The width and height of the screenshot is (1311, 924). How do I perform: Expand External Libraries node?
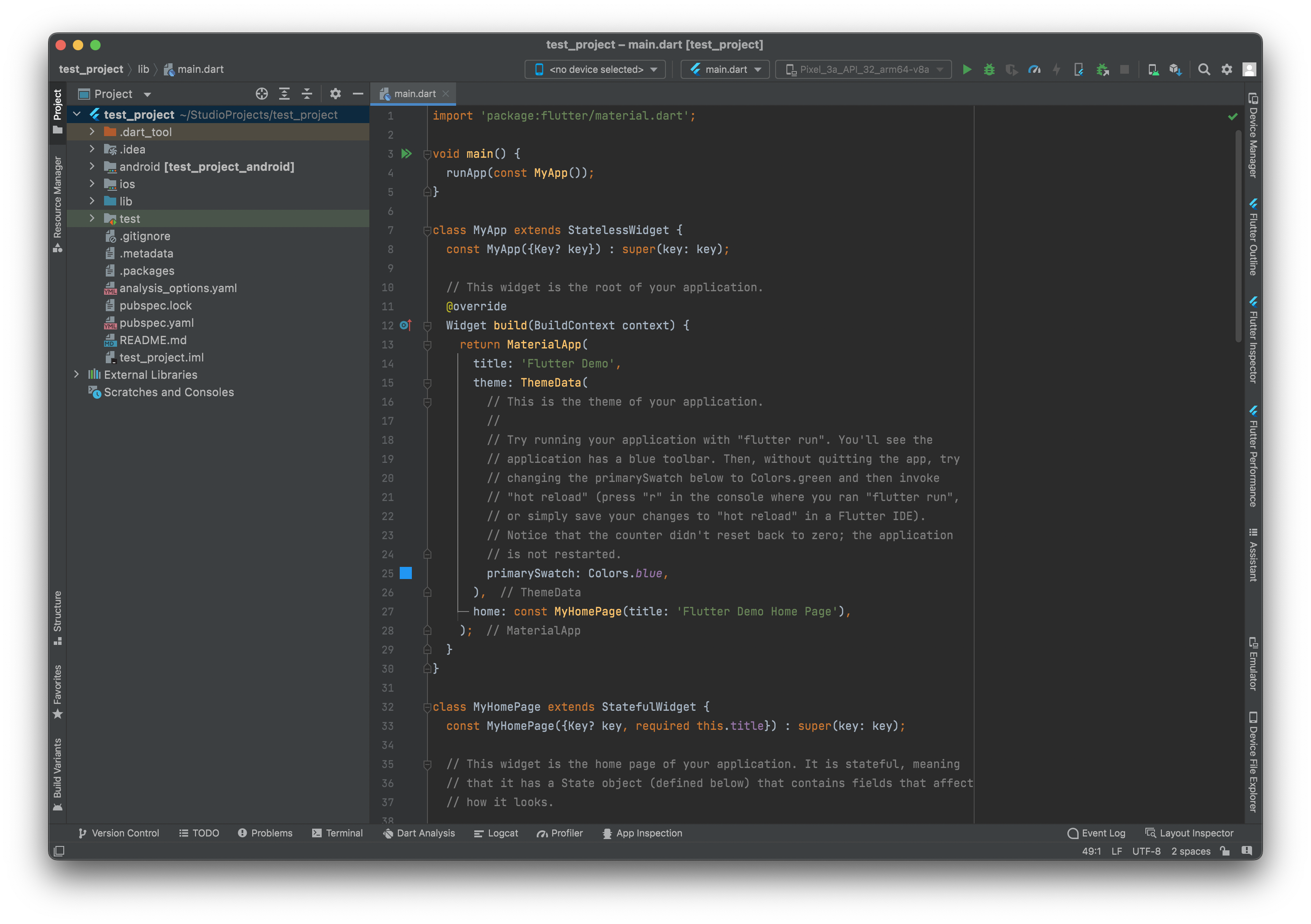pos(76,374)
